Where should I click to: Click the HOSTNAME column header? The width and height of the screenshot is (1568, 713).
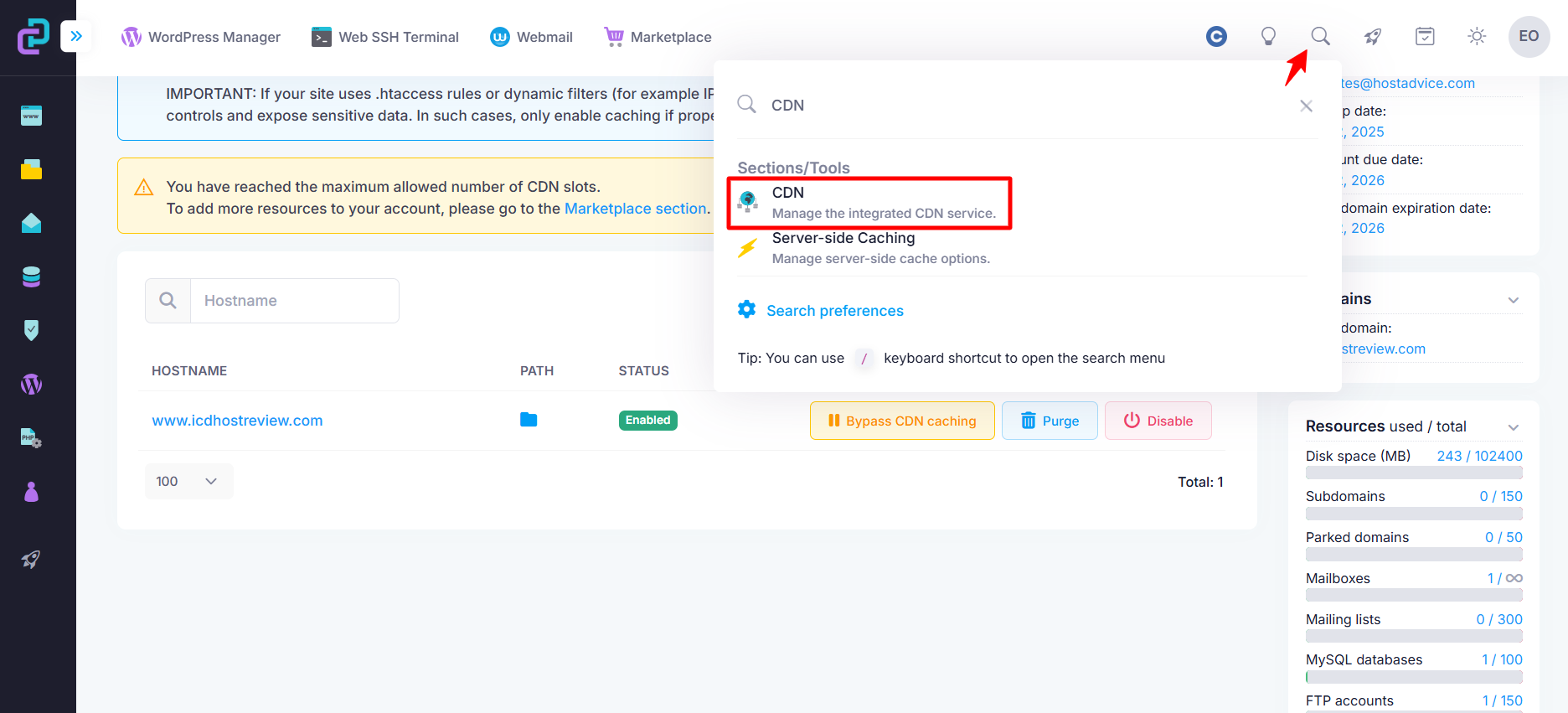[189, 371]
